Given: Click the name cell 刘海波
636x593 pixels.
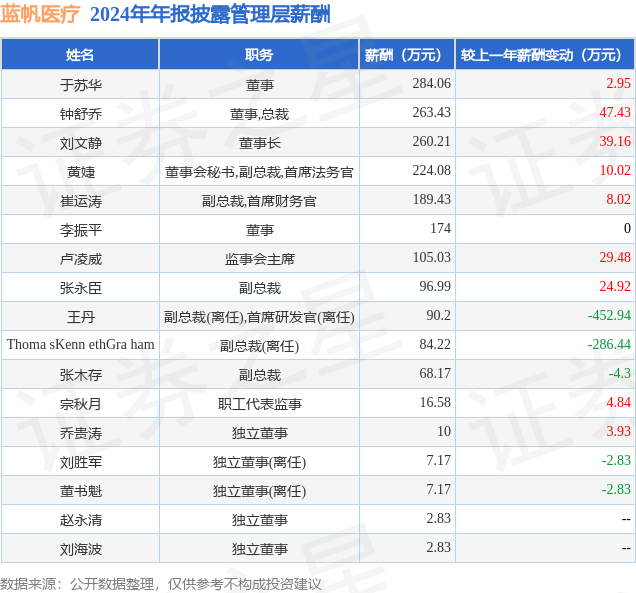Looking at the screenshot, I should pos(81,549).
